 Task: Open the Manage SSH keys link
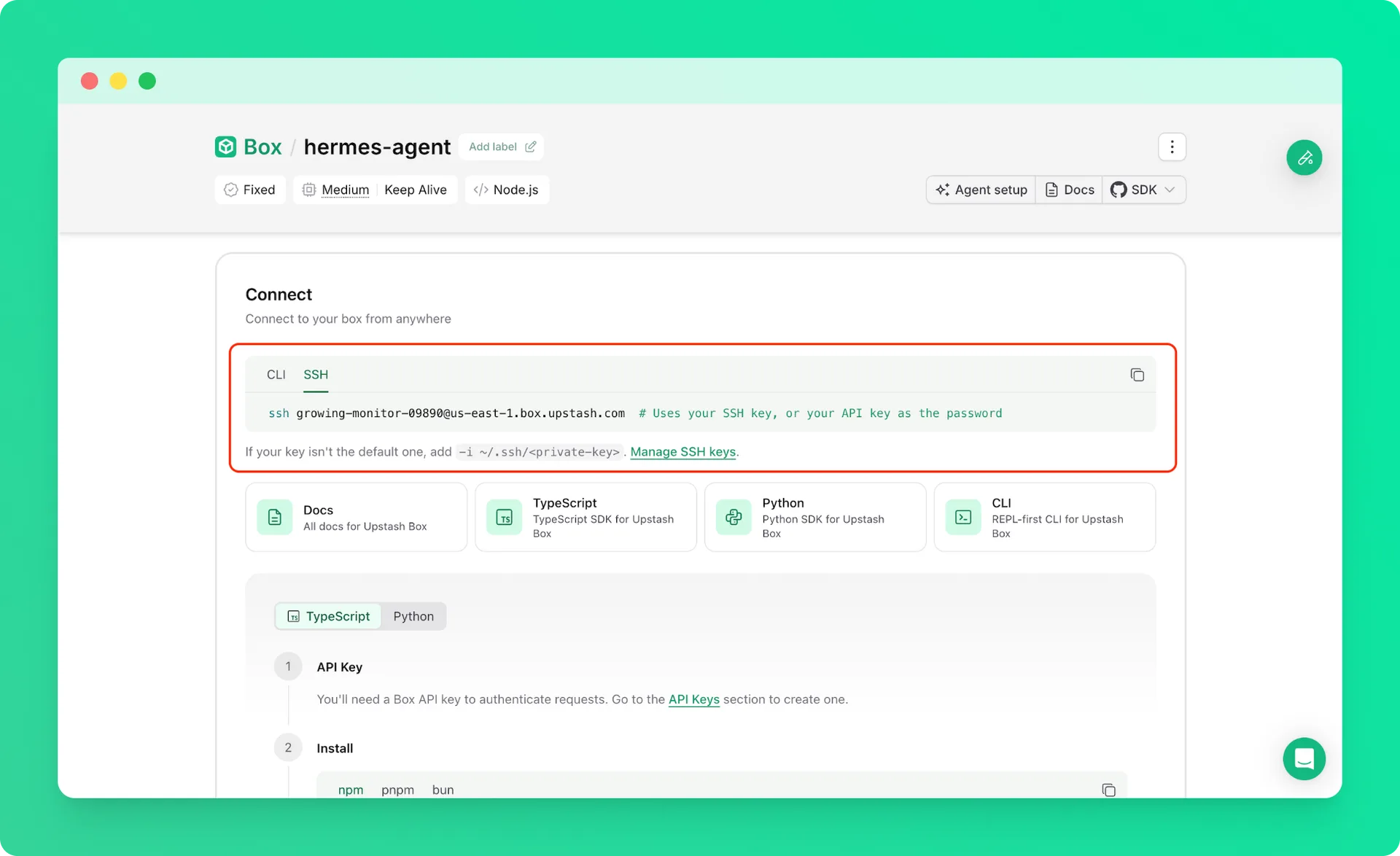point(682,451)
